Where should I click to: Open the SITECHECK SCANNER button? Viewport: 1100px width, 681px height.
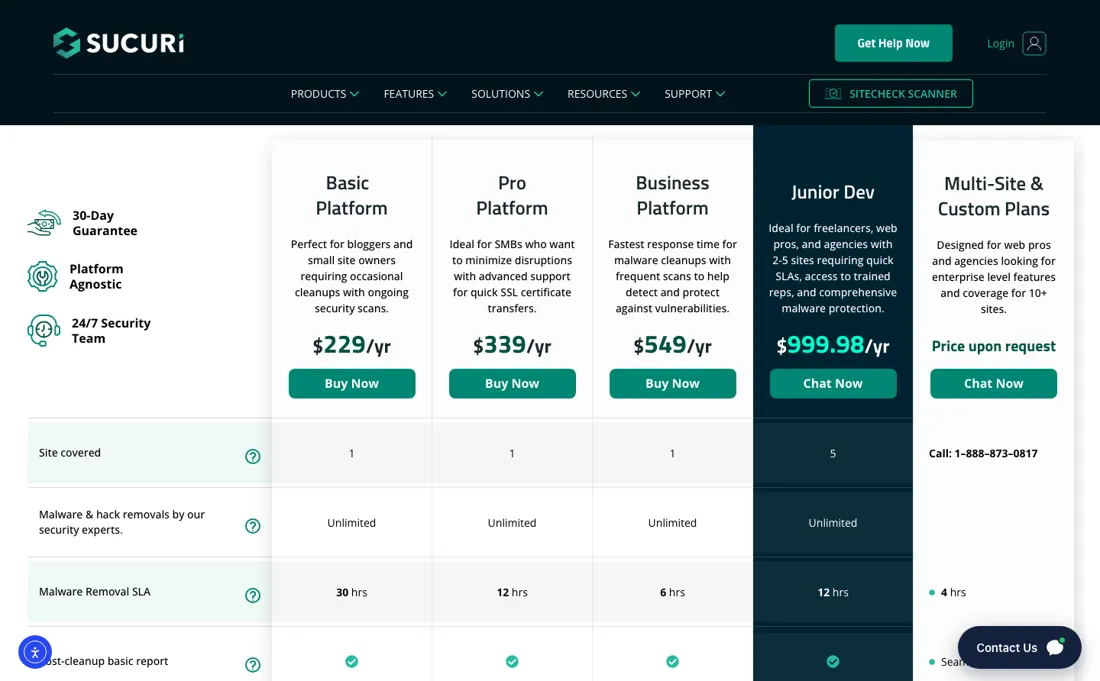(890, 93)
